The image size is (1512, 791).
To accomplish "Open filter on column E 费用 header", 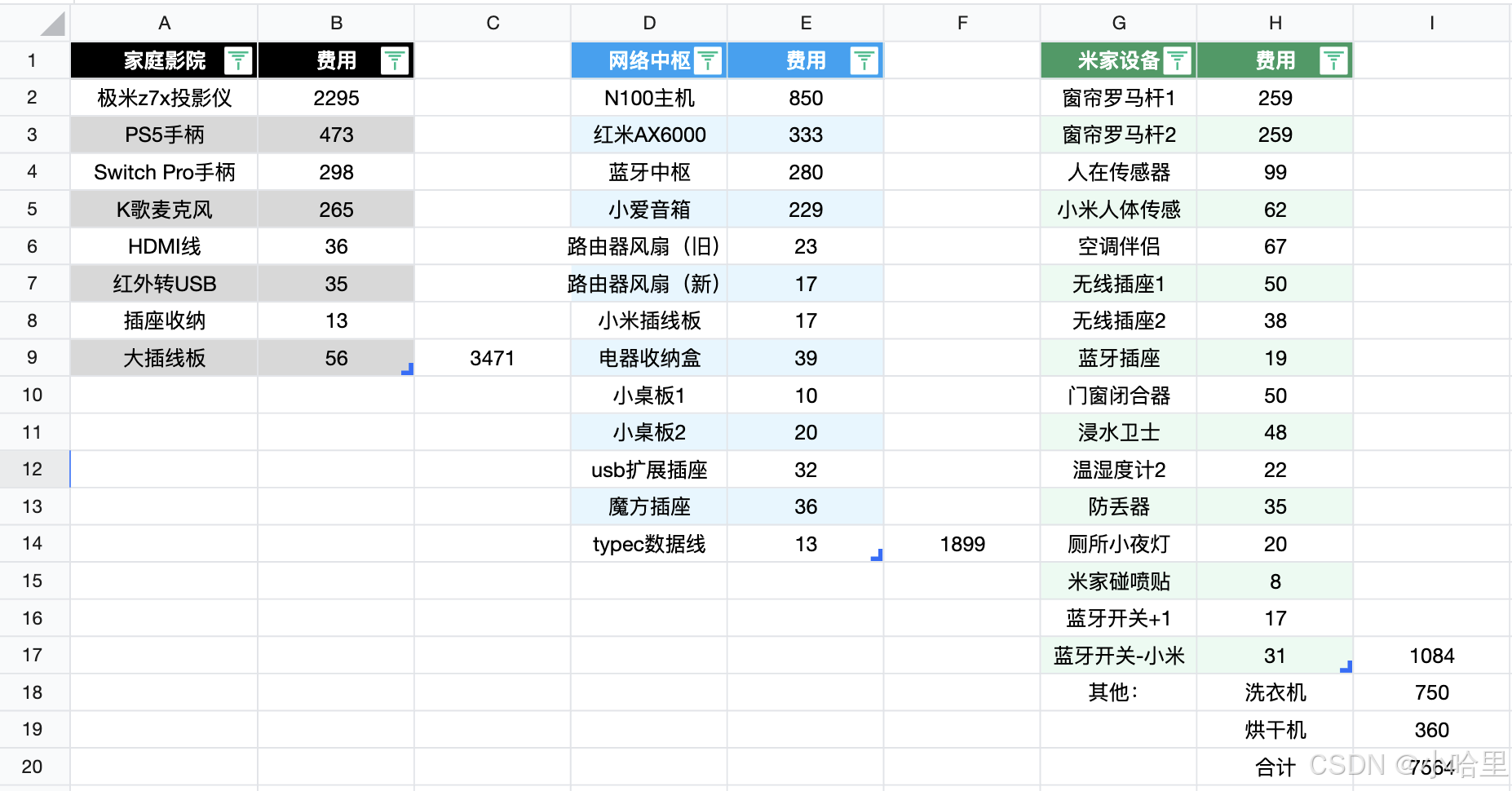I will [864, 60].
